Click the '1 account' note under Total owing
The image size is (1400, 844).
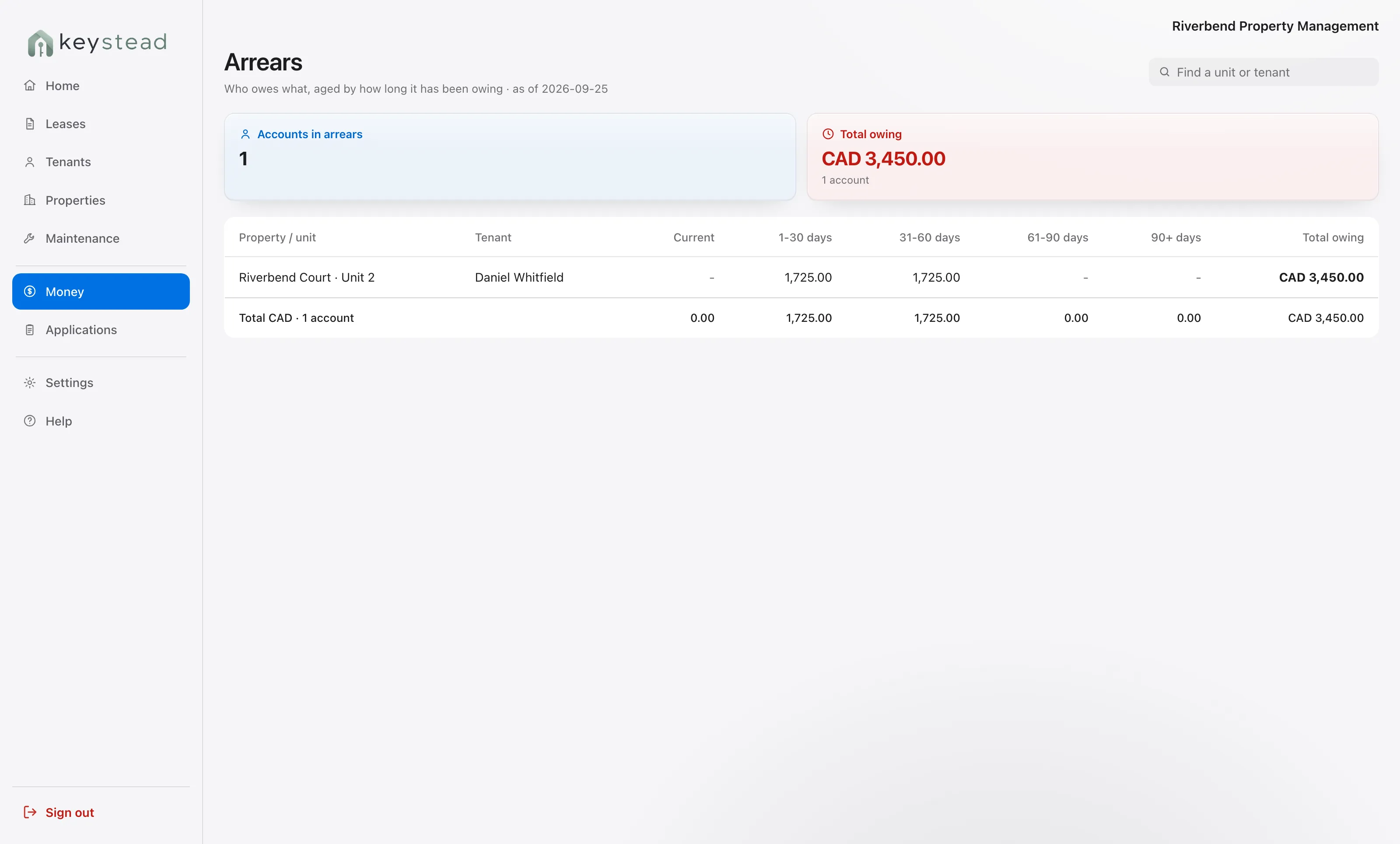click(845, 180)
